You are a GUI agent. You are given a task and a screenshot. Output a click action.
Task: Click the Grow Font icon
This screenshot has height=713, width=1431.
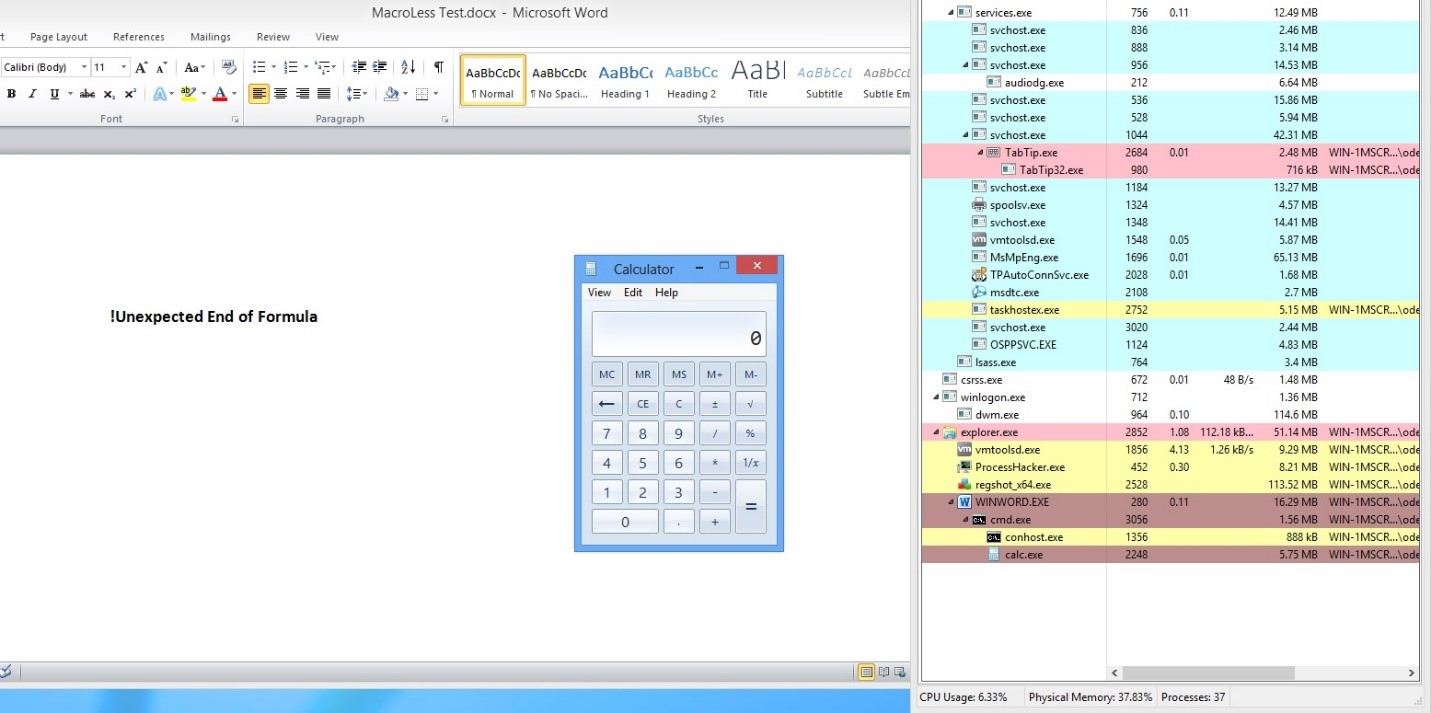tap(141, 68)
